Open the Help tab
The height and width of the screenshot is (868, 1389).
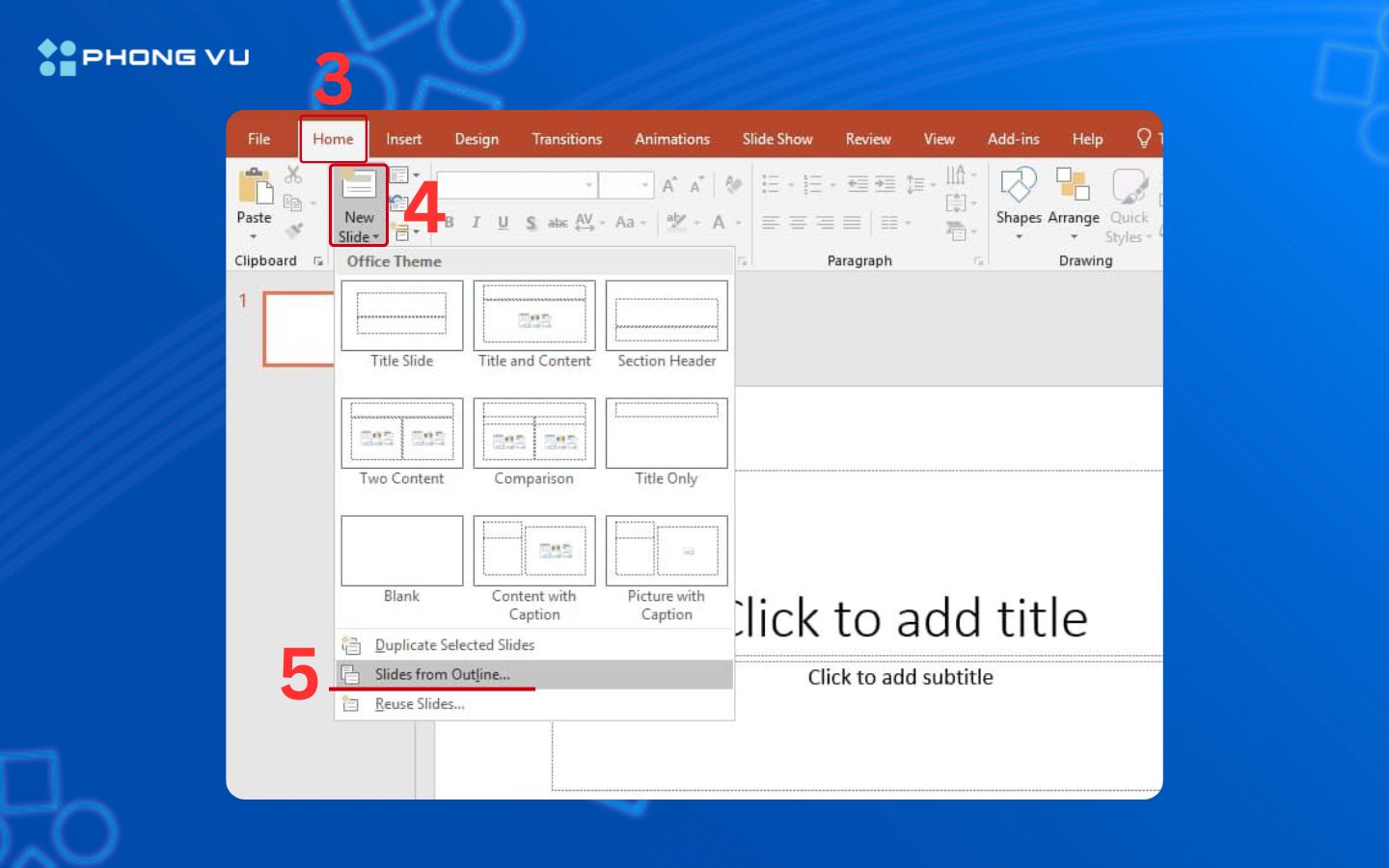tap(1087, 139)
